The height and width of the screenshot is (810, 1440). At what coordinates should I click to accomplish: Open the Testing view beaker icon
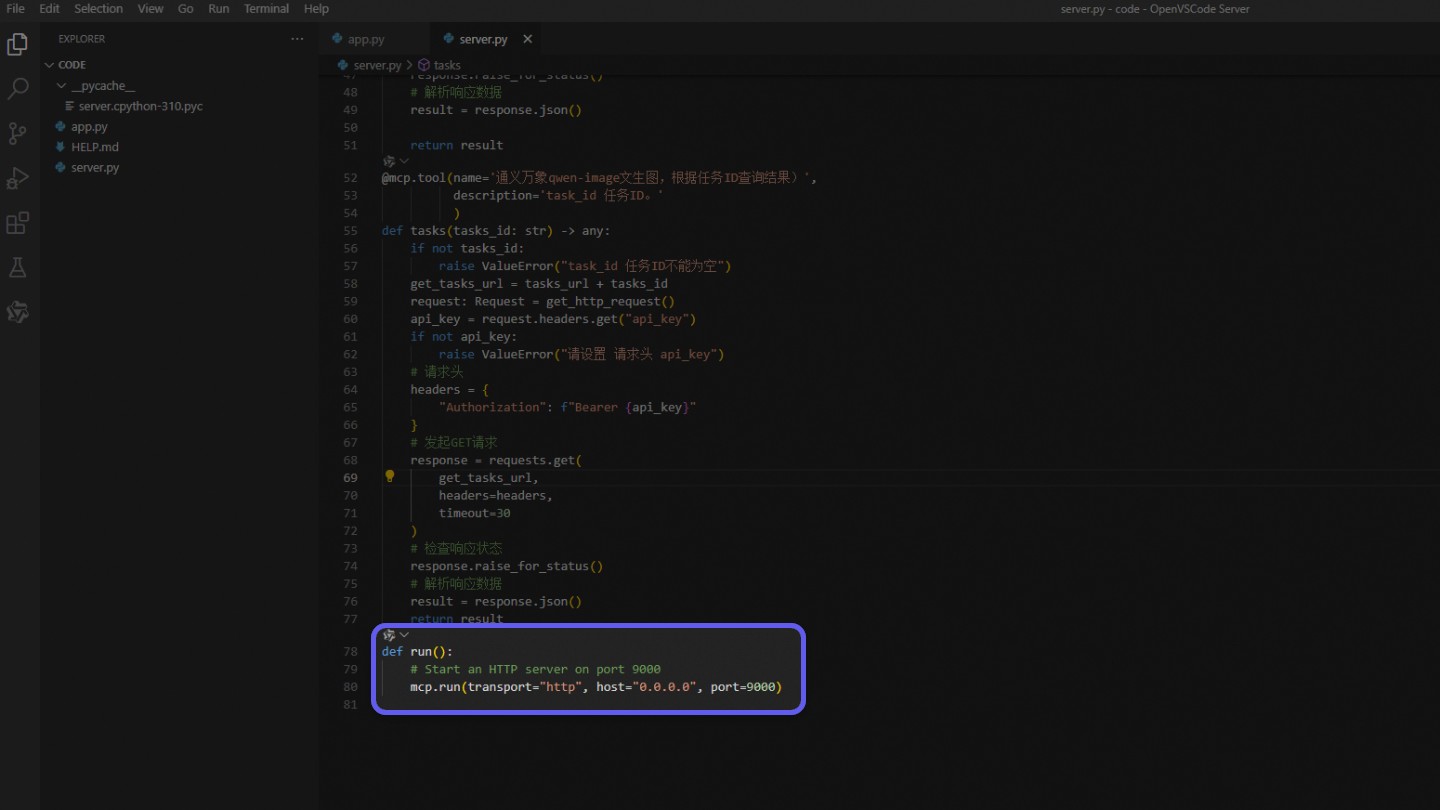pyautogui.click(x=17, y=267)
